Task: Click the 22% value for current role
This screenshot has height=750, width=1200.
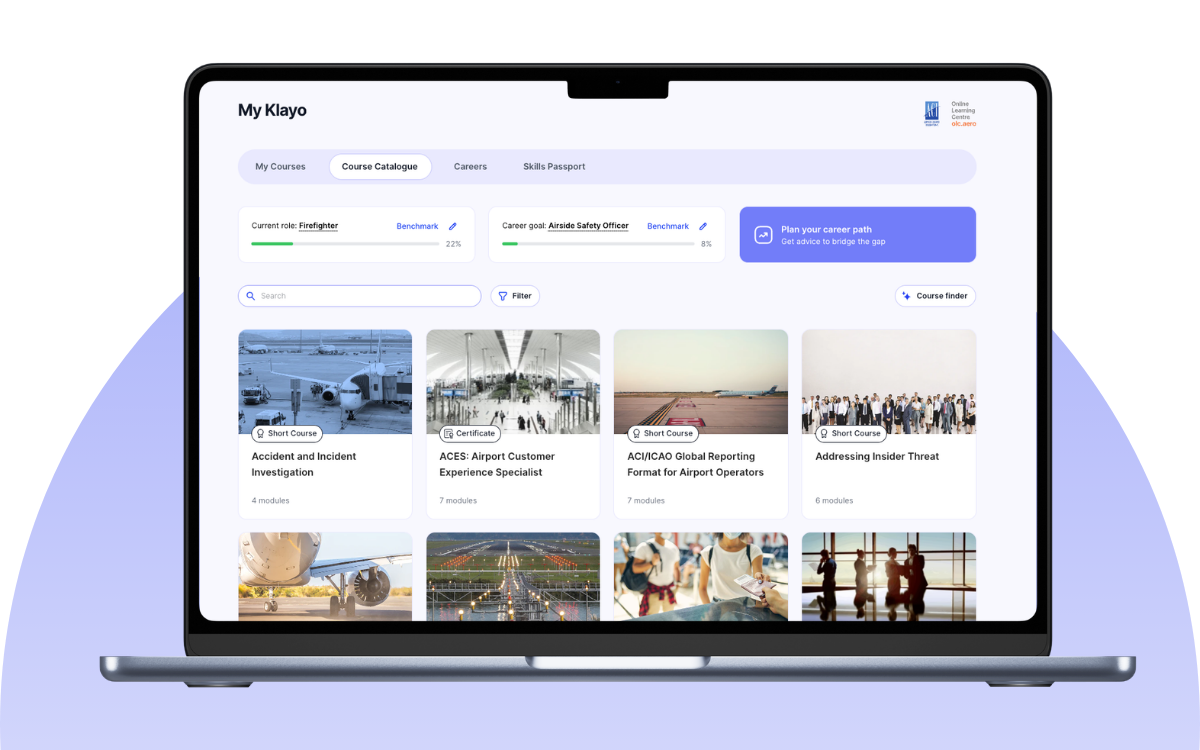Action: [x=453, y=244]
